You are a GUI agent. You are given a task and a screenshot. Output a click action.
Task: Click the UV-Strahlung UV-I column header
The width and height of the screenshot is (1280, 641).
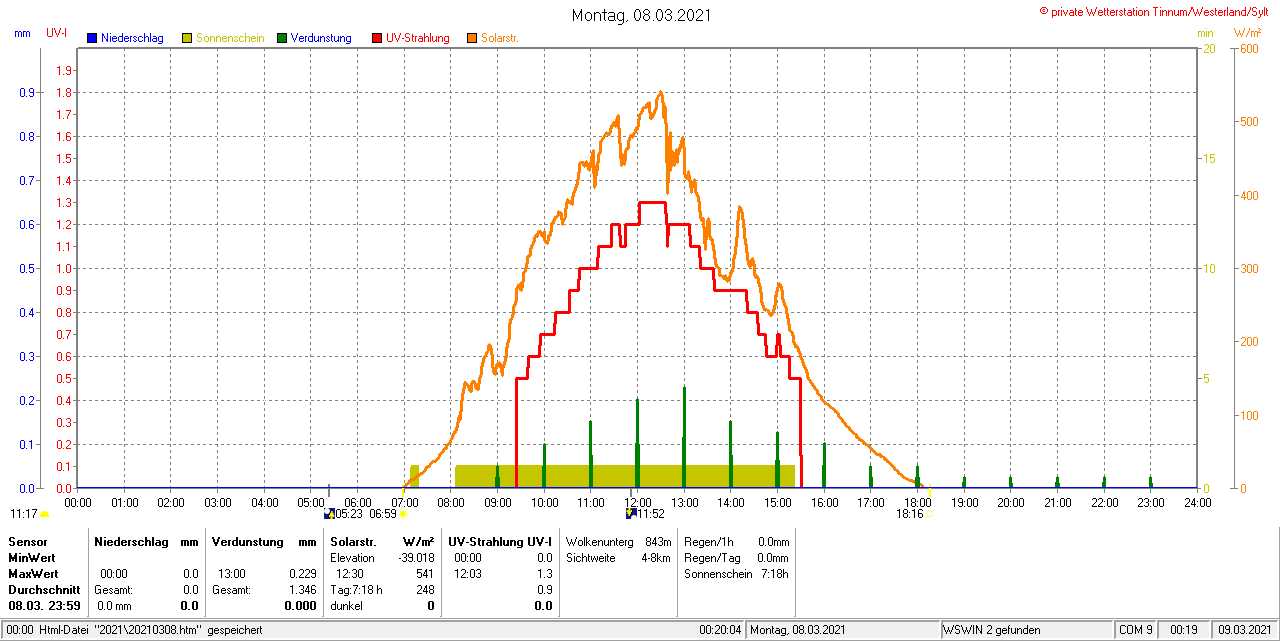(x=500, y=541)
